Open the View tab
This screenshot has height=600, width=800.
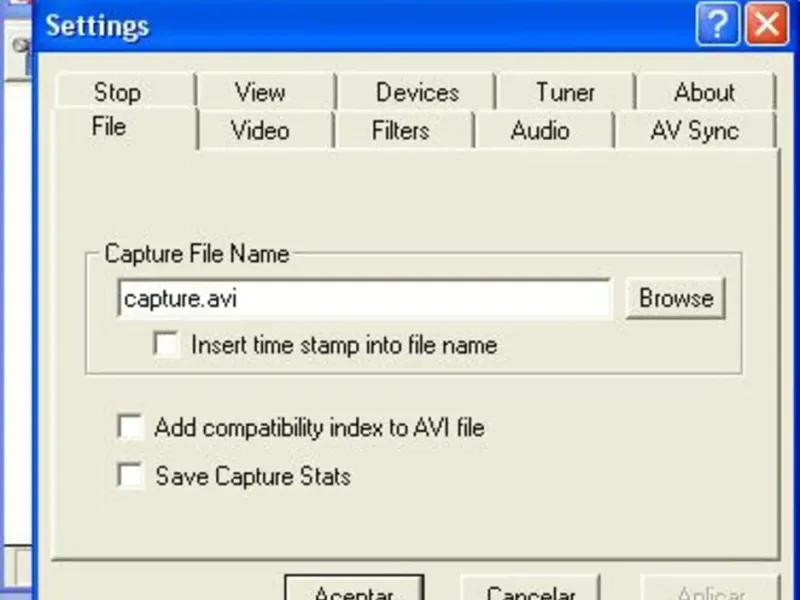(x=260, y=92)
